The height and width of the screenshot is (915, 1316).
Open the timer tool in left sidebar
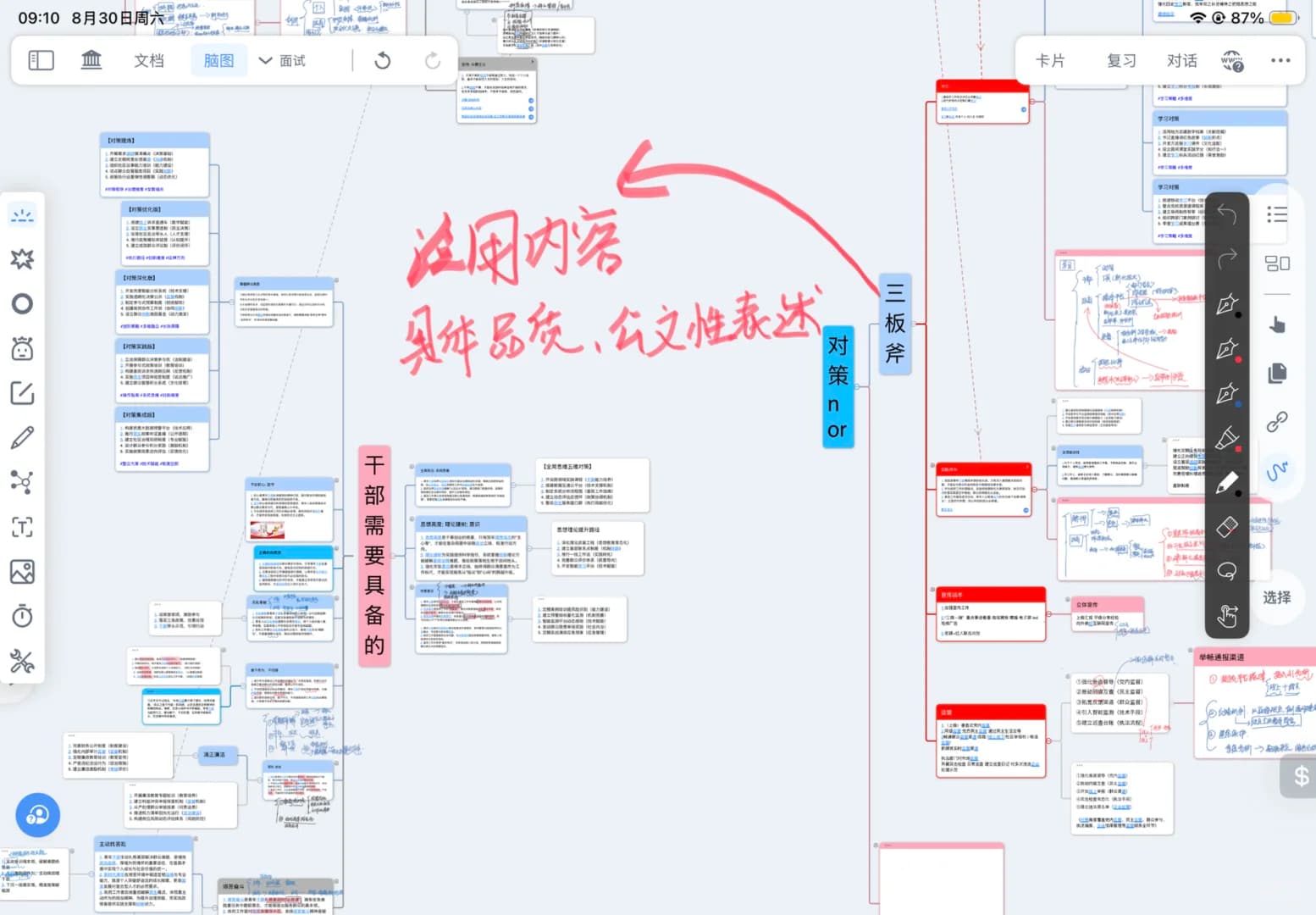22,616
